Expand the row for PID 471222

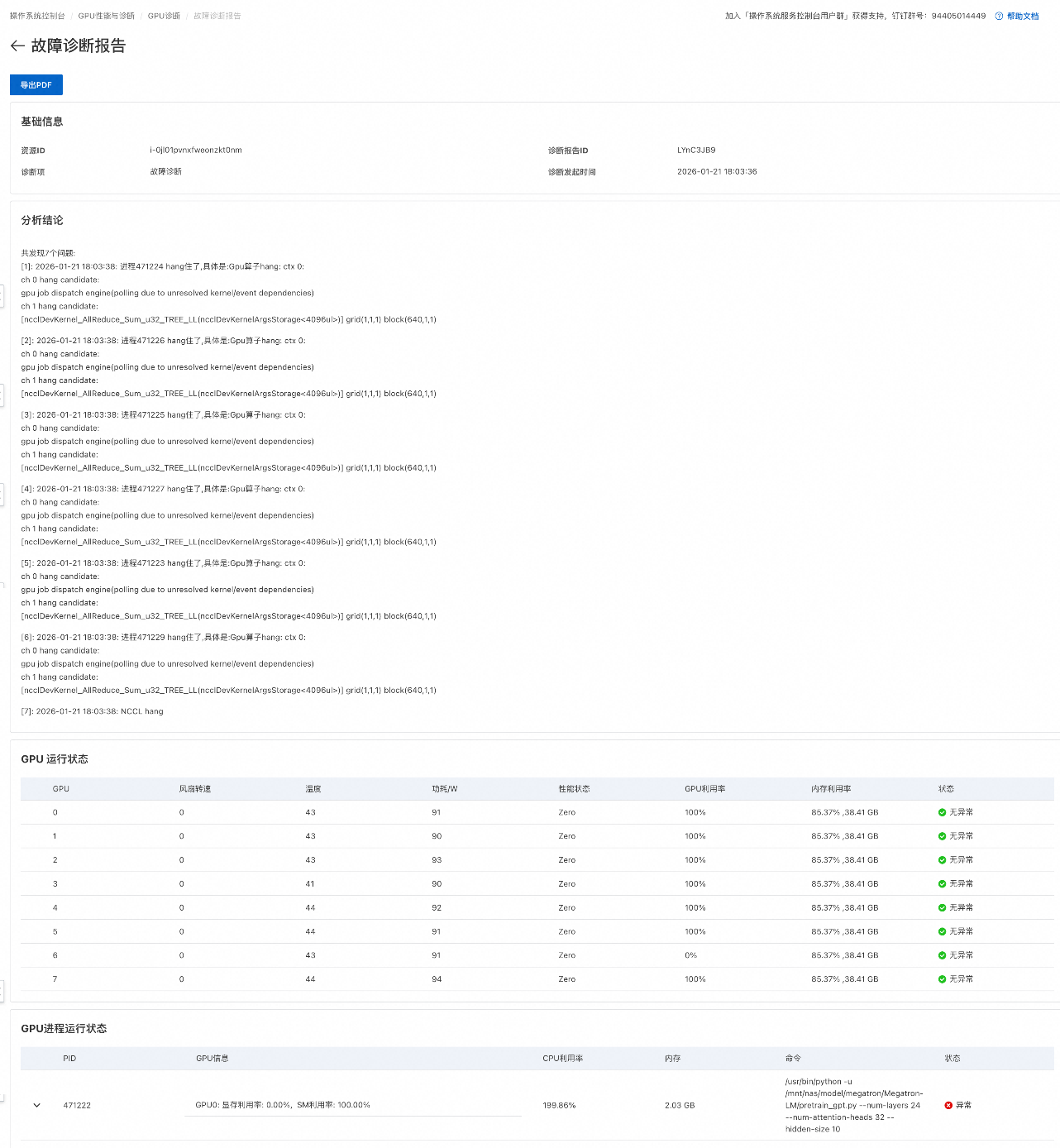tap(36, 1105)
